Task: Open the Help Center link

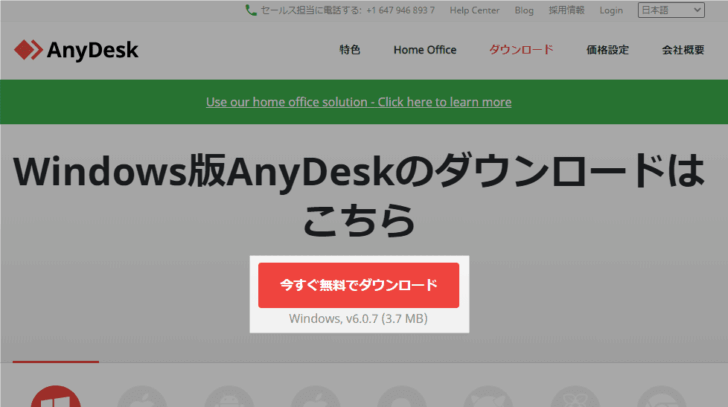Action: (474, 10)
